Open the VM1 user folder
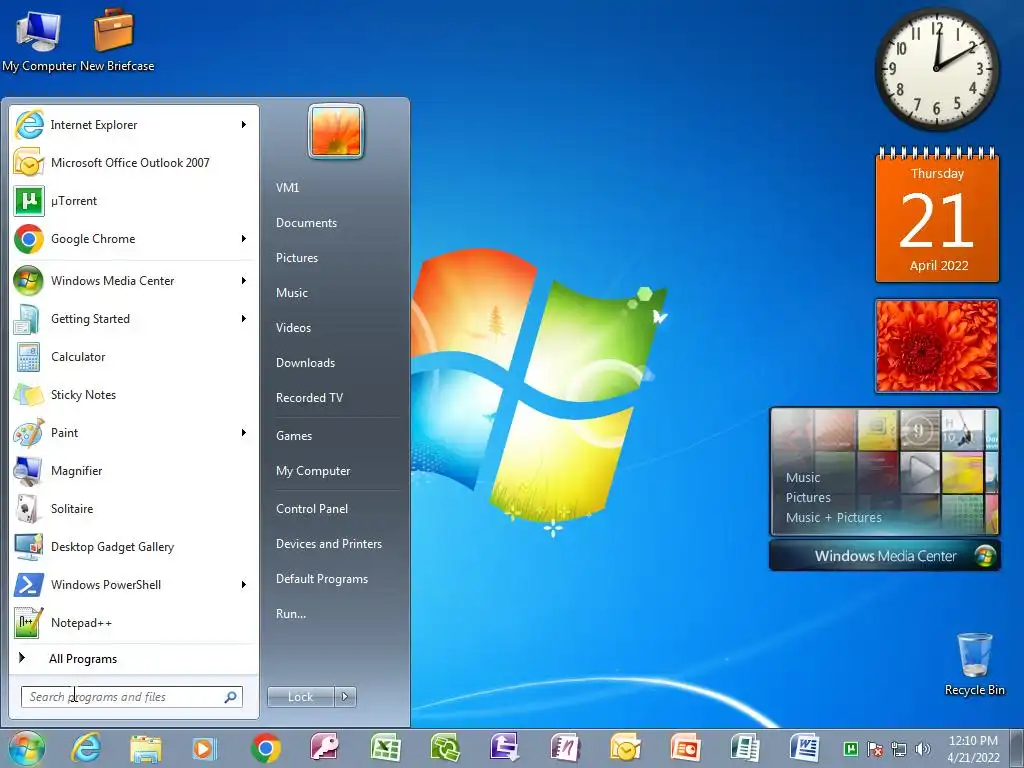 pyautogui.click(x=287, y=187)
